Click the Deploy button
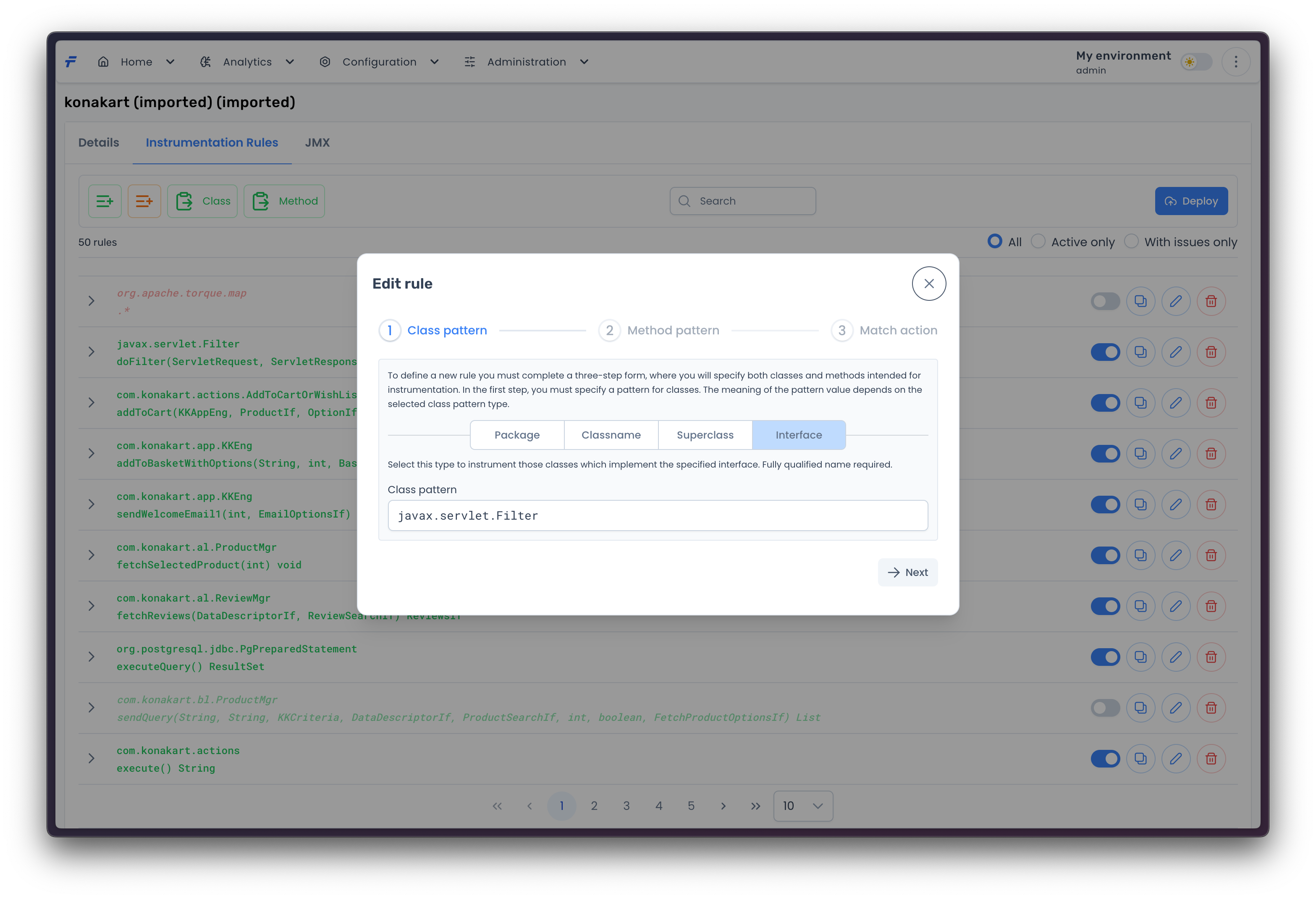 [1191, 201]
